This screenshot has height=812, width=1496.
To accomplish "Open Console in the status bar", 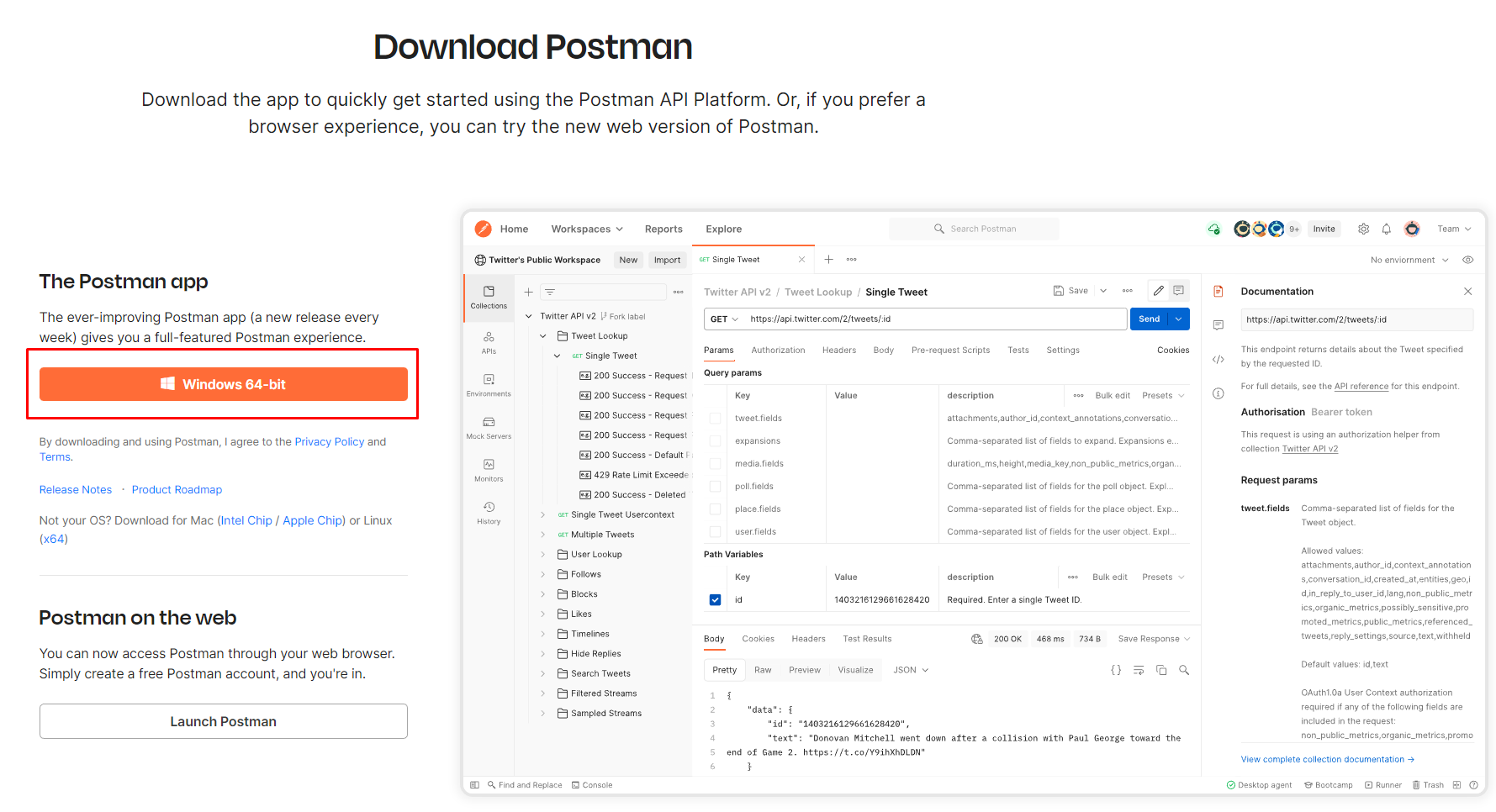I will pyautogui.click(x=592, y=785).
